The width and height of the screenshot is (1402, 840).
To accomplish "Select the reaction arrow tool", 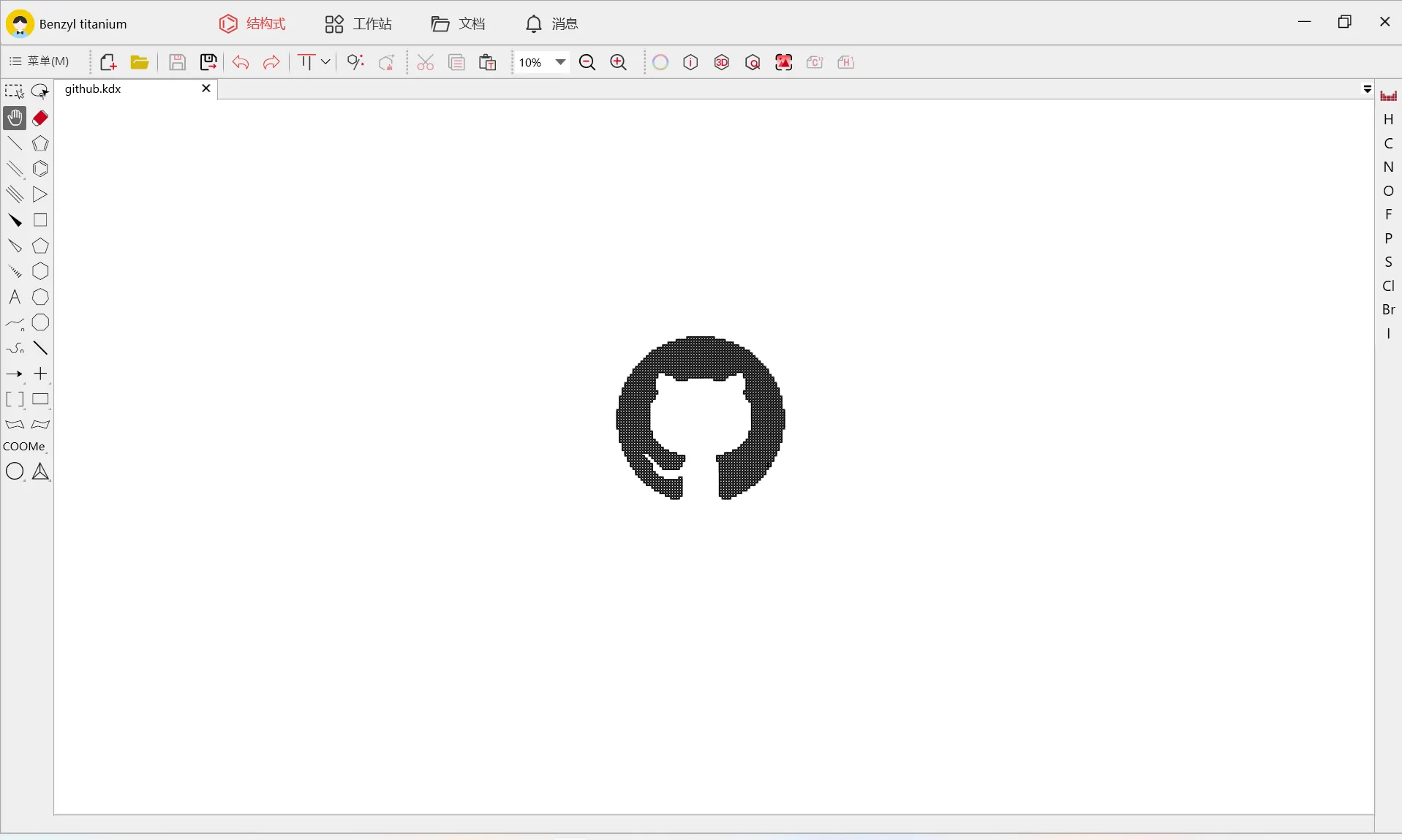I will 15,374.
